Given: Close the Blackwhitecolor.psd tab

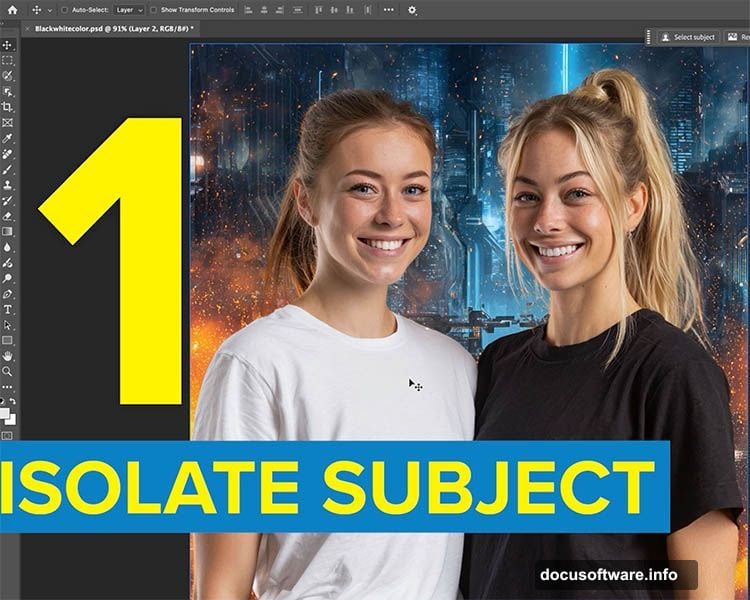Looking at the screenshot, I should pyautogui.click(x=29, y=30).
